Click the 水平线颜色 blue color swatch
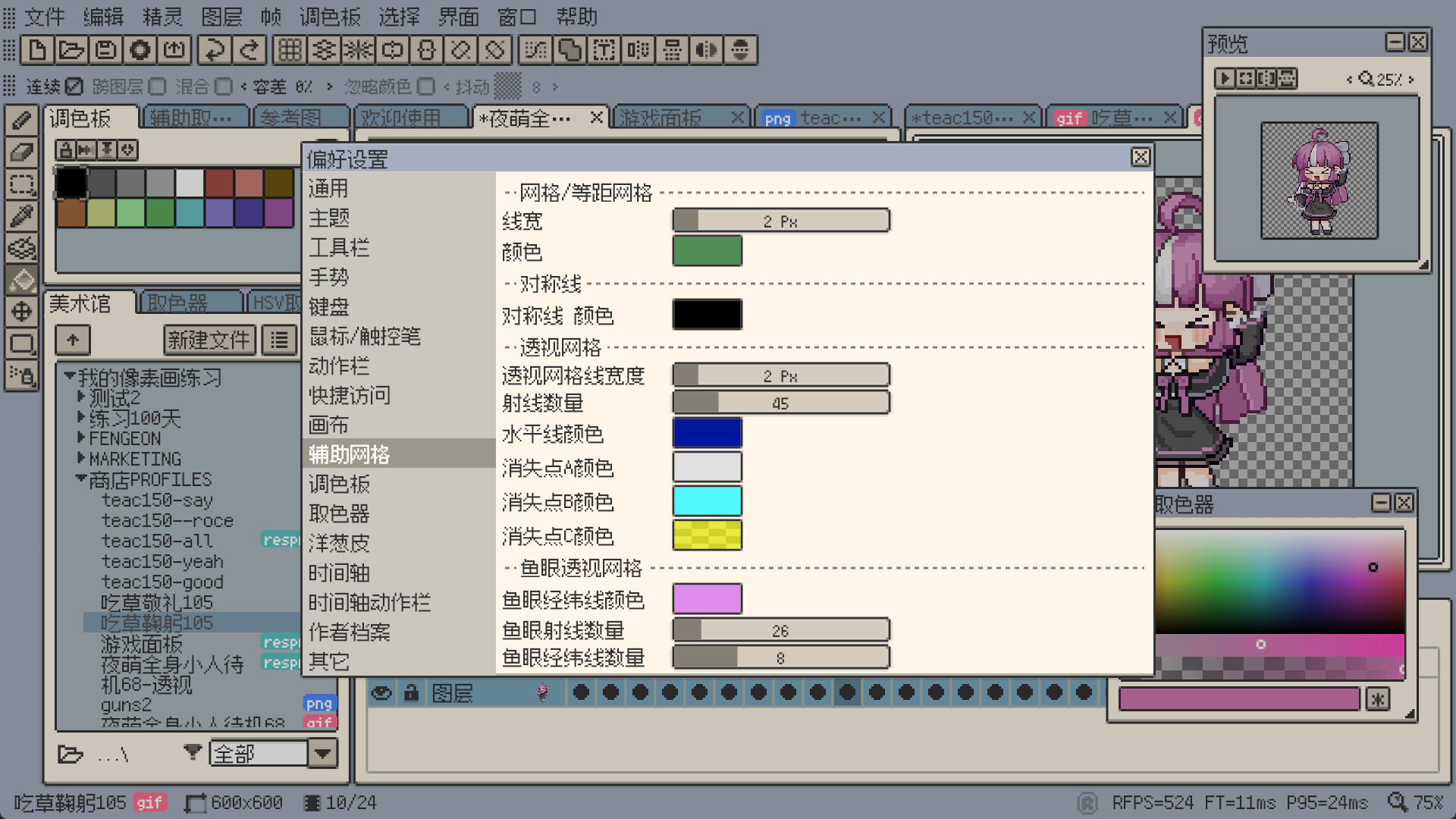Viewport: 1456px width, 819px height. point(707,433)
